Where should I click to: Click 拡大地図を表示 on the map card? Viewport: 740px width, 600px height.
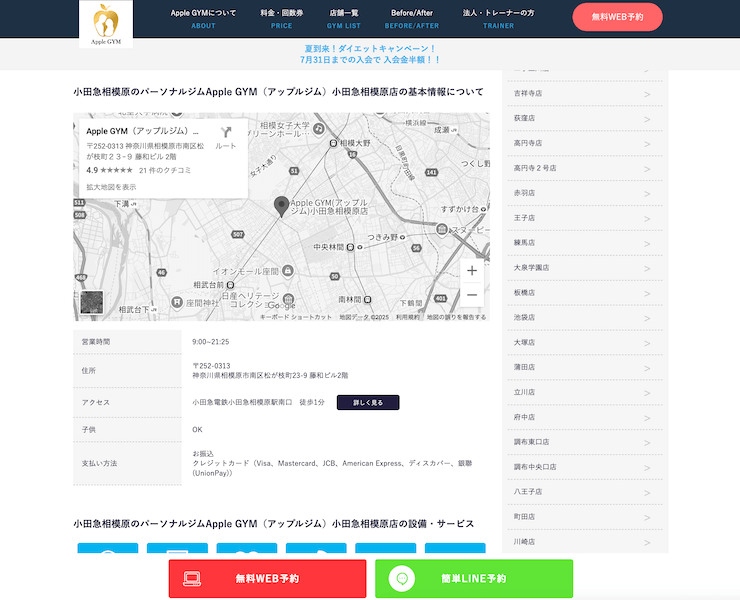(x=111, y=187)
